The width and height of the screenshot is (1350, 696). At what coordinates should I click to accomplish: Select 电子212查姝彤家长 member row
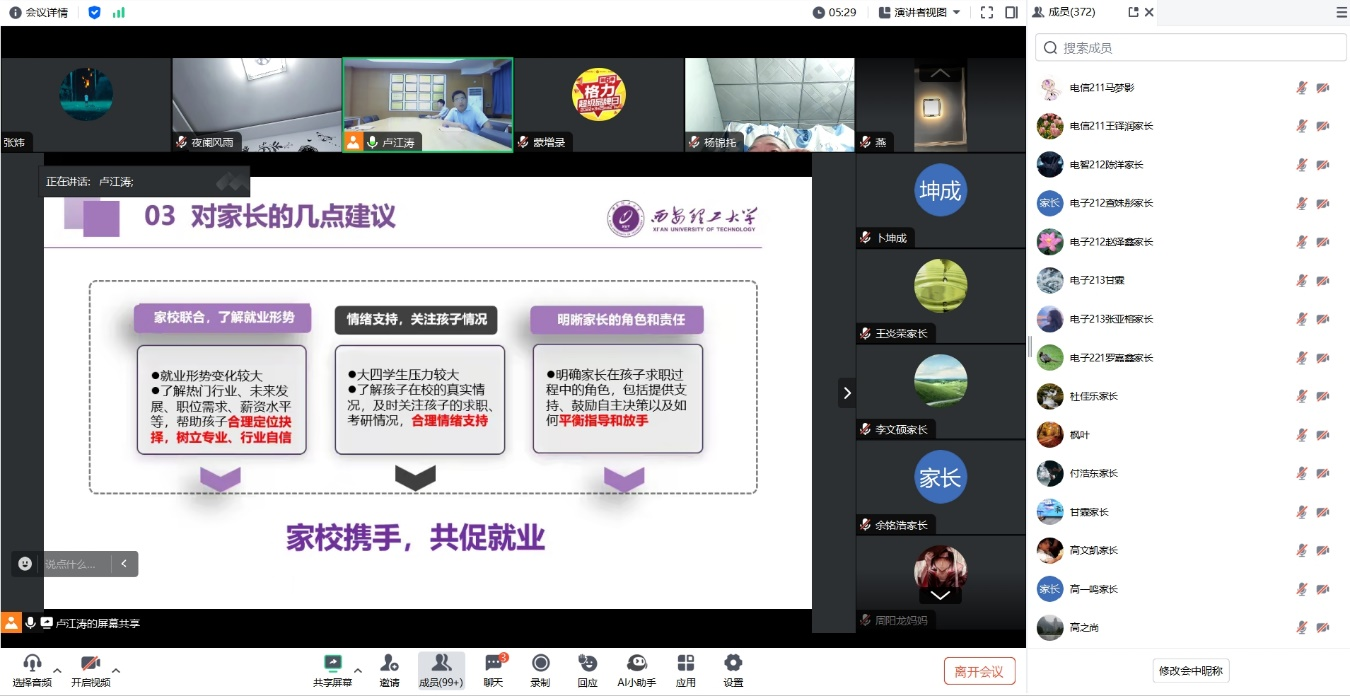[1186, 203]
